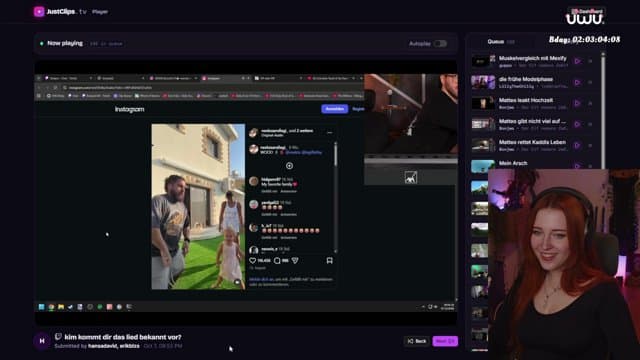This screenshot has height=360, width=640.
Task: Click the Windows Start icon in video
Action: 41,307
